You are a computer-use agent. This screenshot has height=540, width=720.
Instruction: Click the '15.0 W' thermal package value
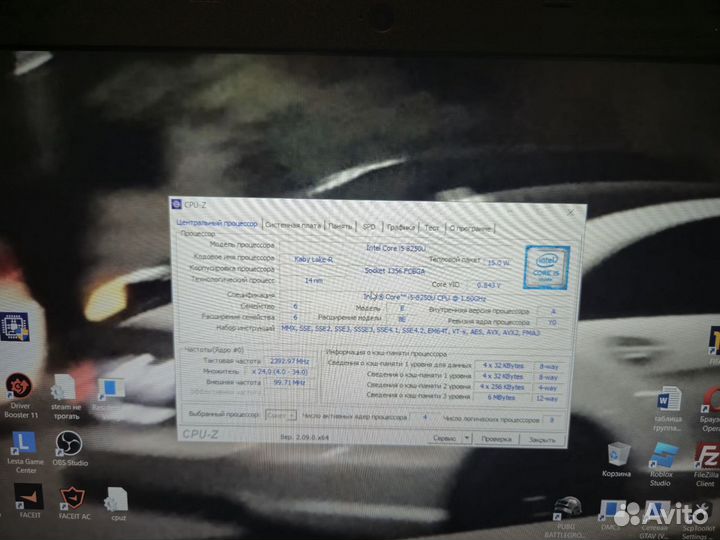click(499, 263)
